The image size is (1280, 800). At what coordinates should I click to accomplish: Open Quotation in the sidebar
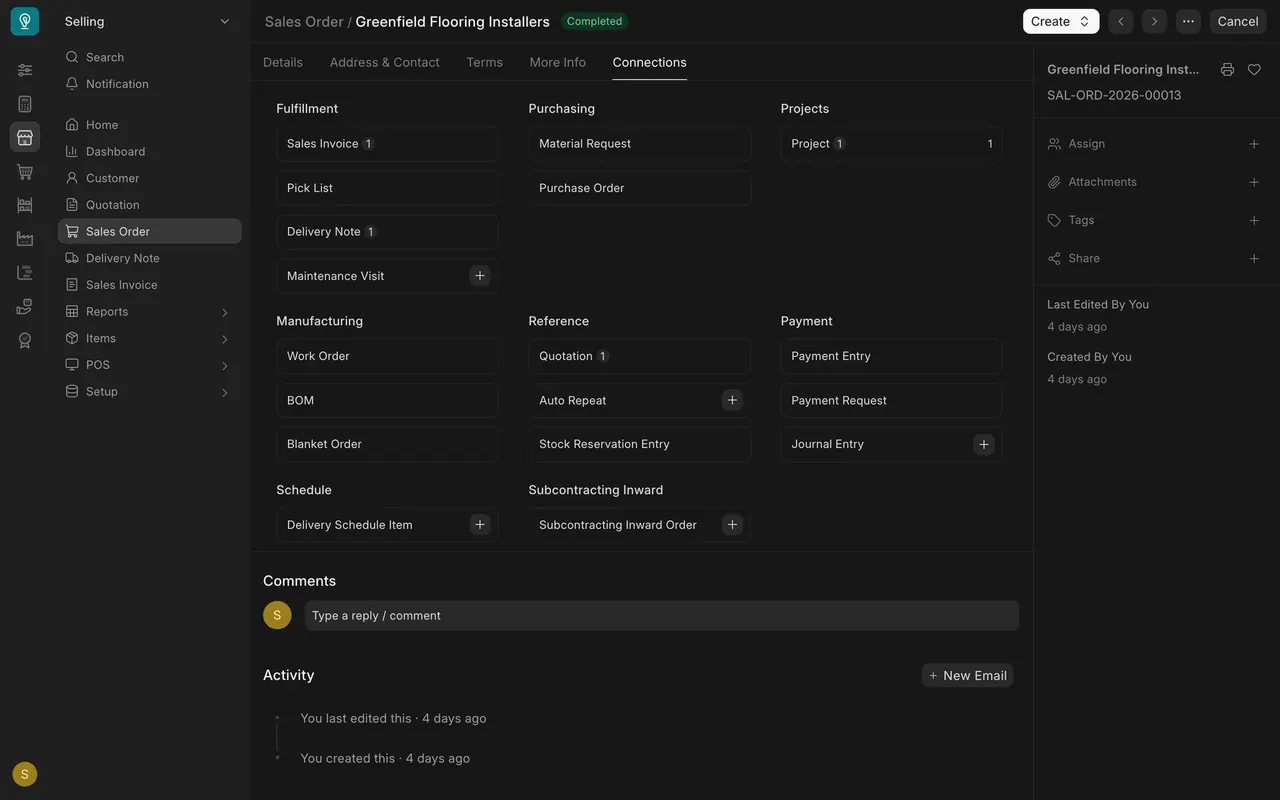(x=150, y=205)
